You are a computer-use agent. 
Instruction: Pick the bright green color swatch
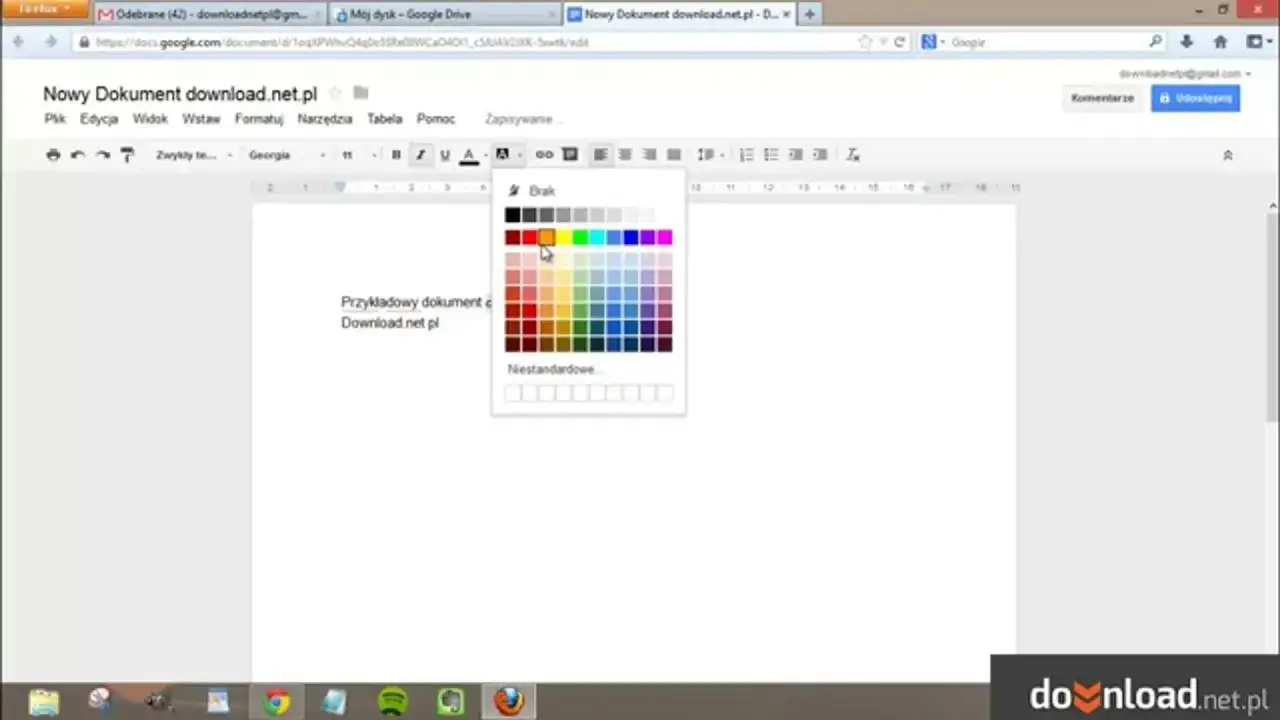point(580,237)
